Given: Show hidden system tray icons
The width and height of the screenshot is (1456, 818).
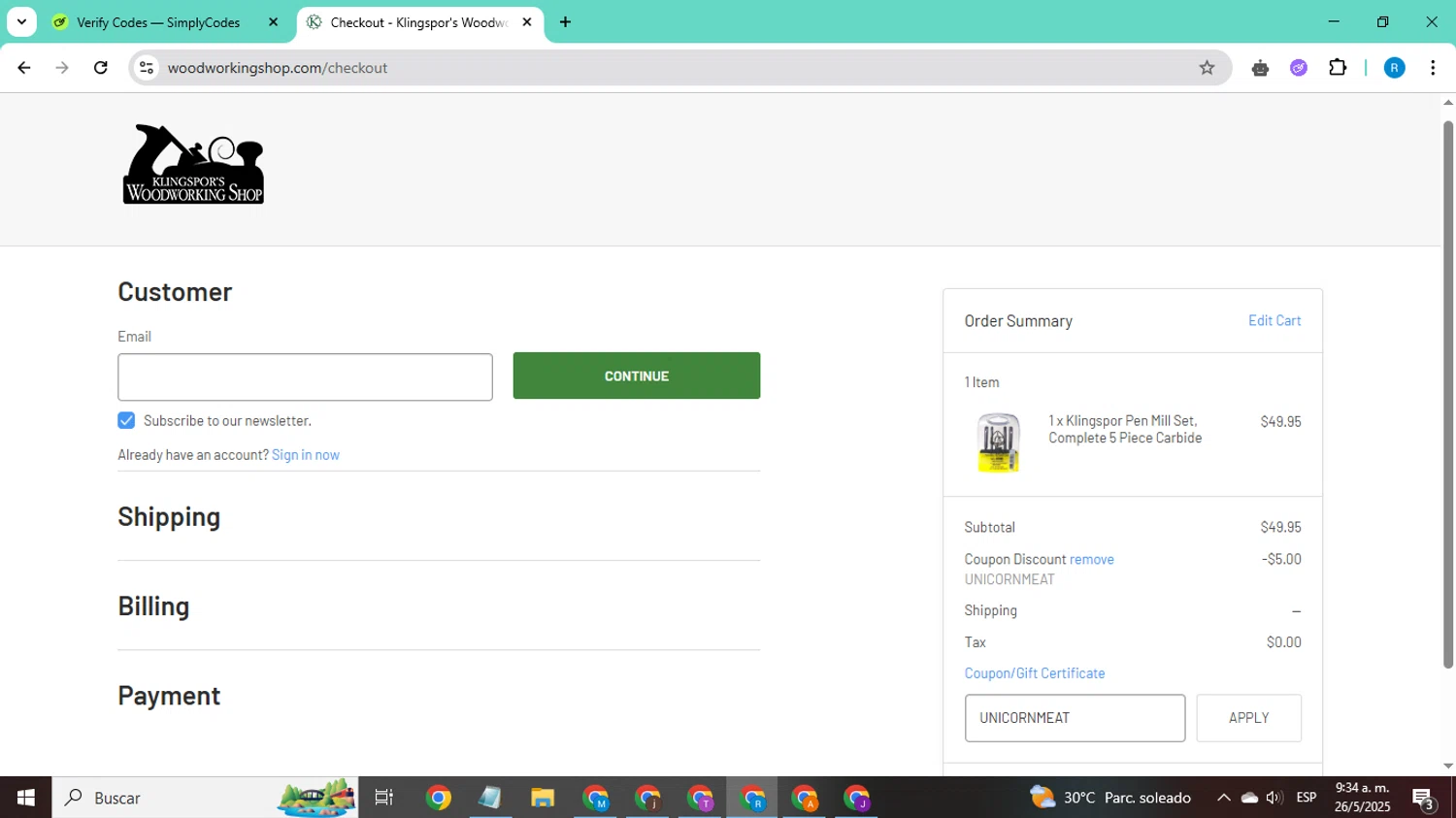Looking at the screenshot, I should 1224,798.
